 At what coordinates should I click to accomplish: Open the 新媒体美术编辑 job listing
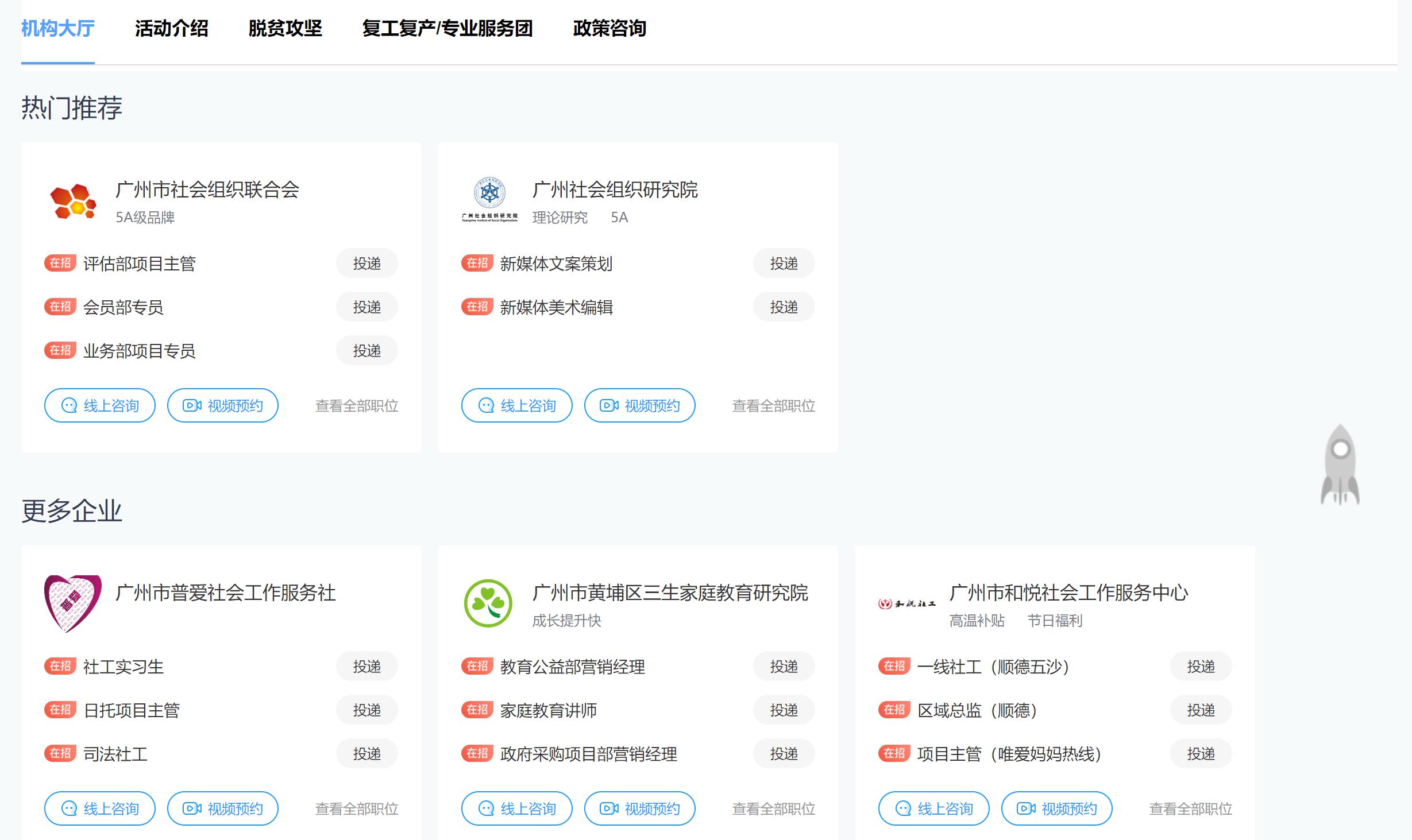tap(557, 307)
